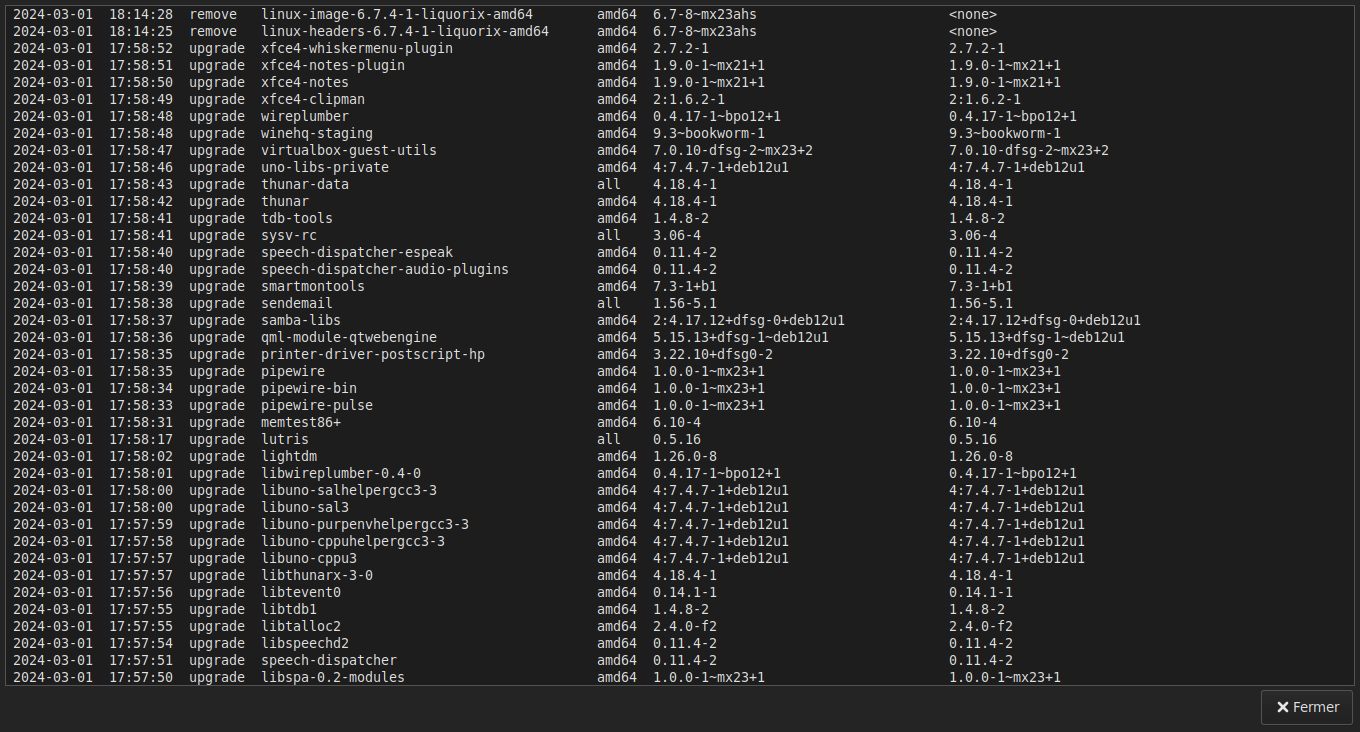1360x732 pixels.
Task: Click the "printer-driver-postscript-hp" package name
Action: click(x=373, y=355)
